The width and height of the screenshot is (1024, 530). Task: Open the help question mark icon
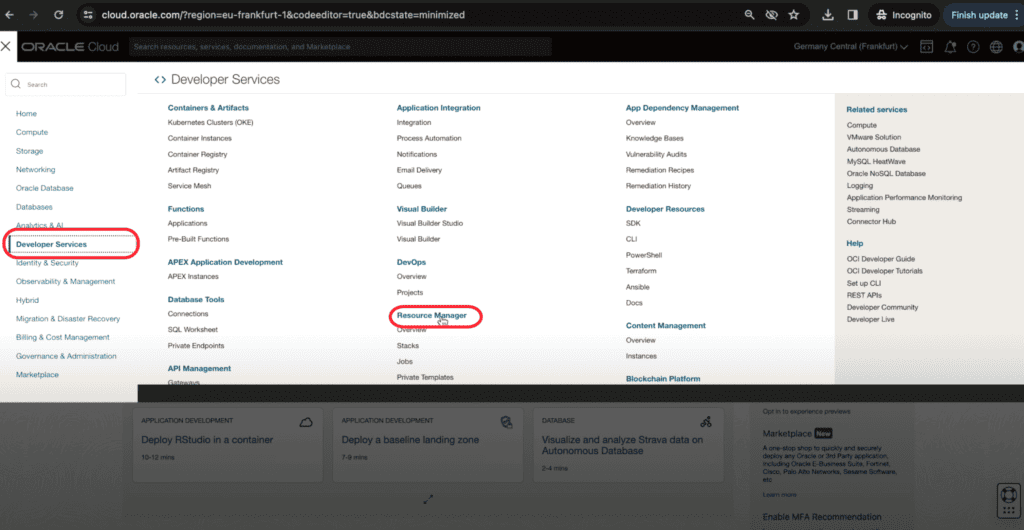pyautogui.click(x=973, y=47)
